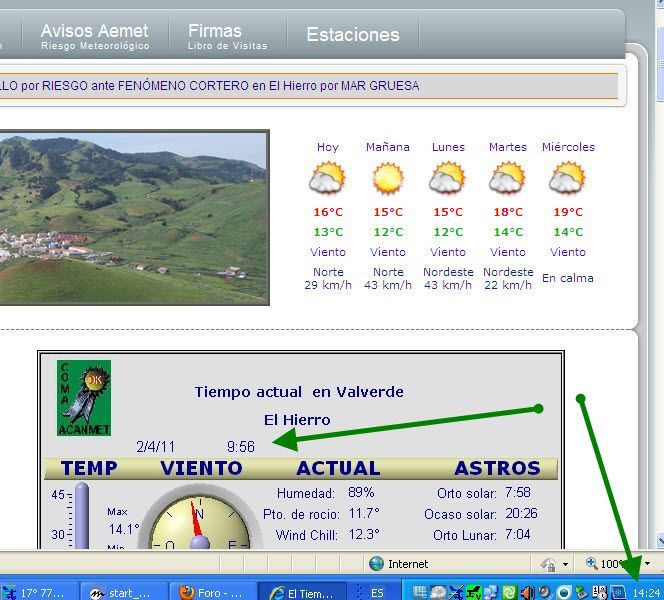Click the ASTROS column header
Image resolution: width=664 pixels, height=600 pixels.
click(x=497, y=468)
